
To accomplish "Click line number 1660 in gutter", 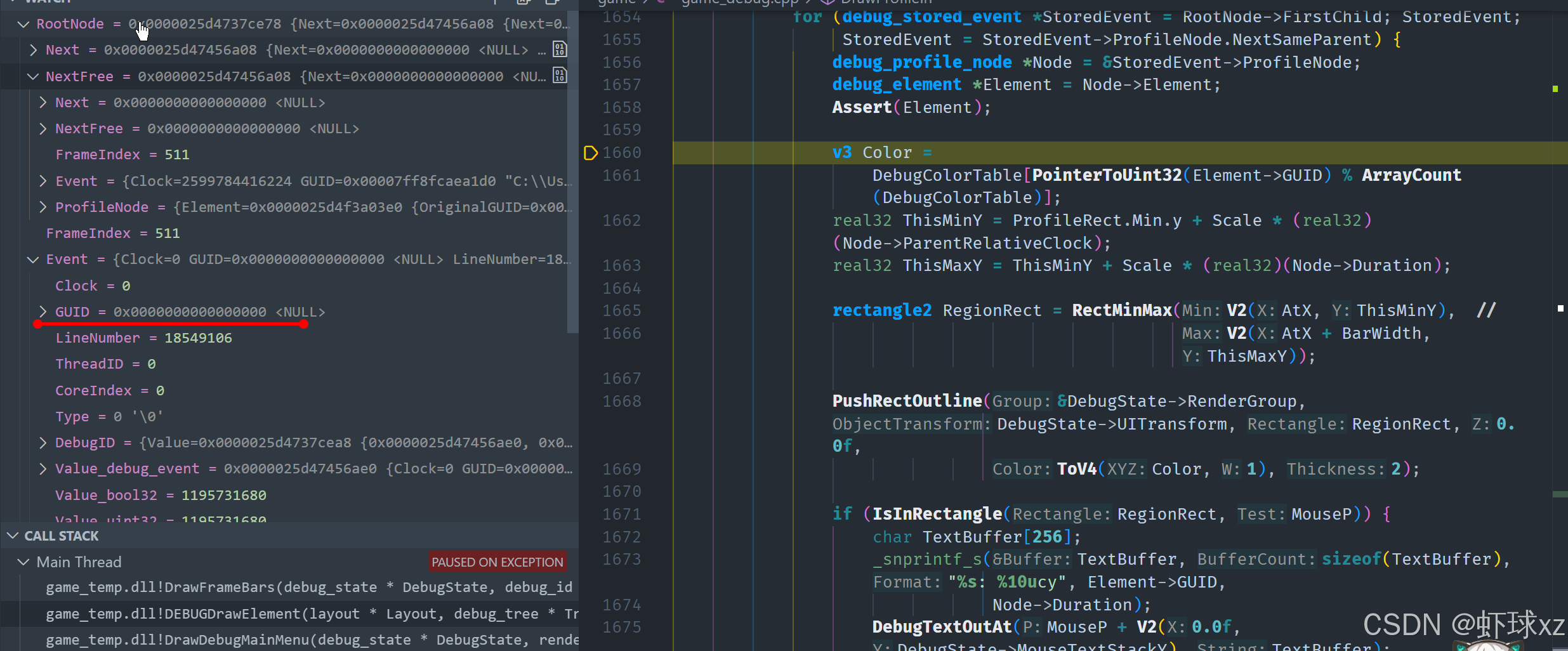I will tap(621, 153).
